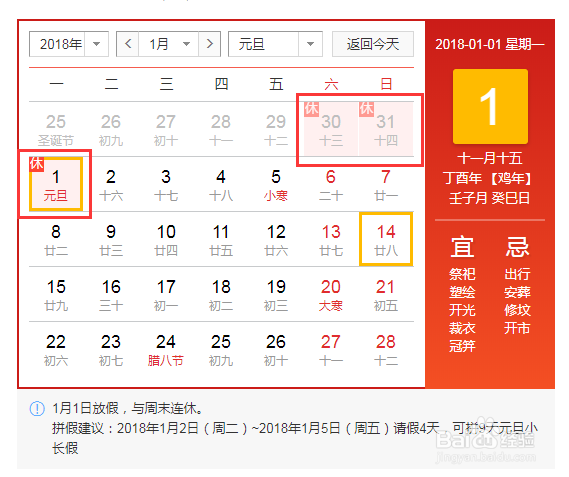Click the blue info icon
569x477 pixels.
pyautogui.click(x=37, y=409)
